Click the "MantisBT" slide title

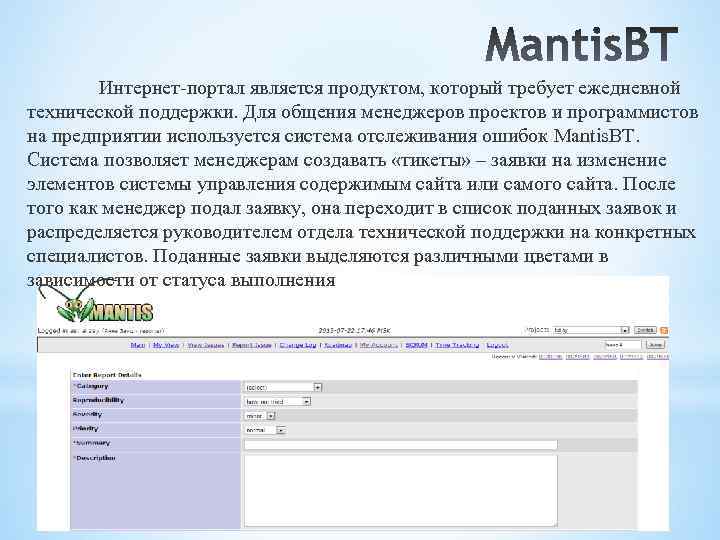pyautogui.click(x=581, y=45)
